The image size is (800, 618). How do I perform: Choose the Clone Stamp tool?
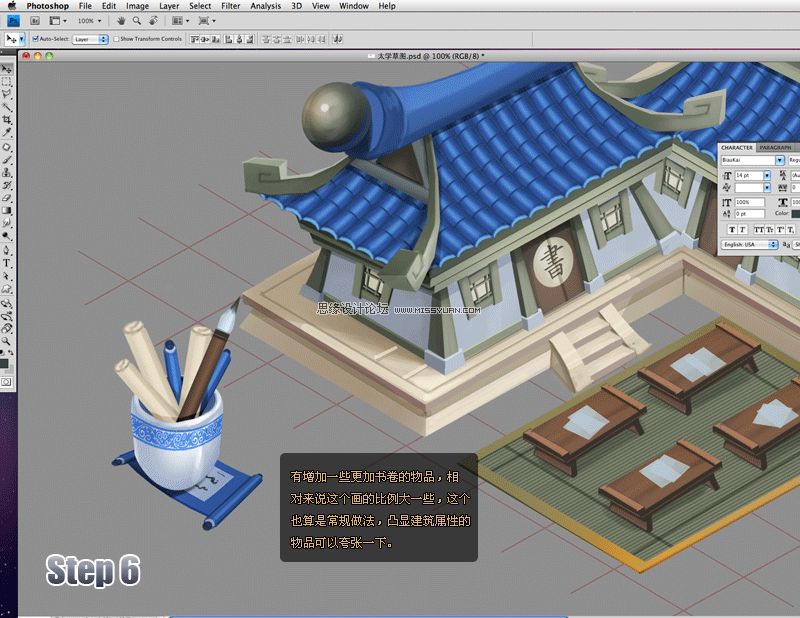[7, 172]
